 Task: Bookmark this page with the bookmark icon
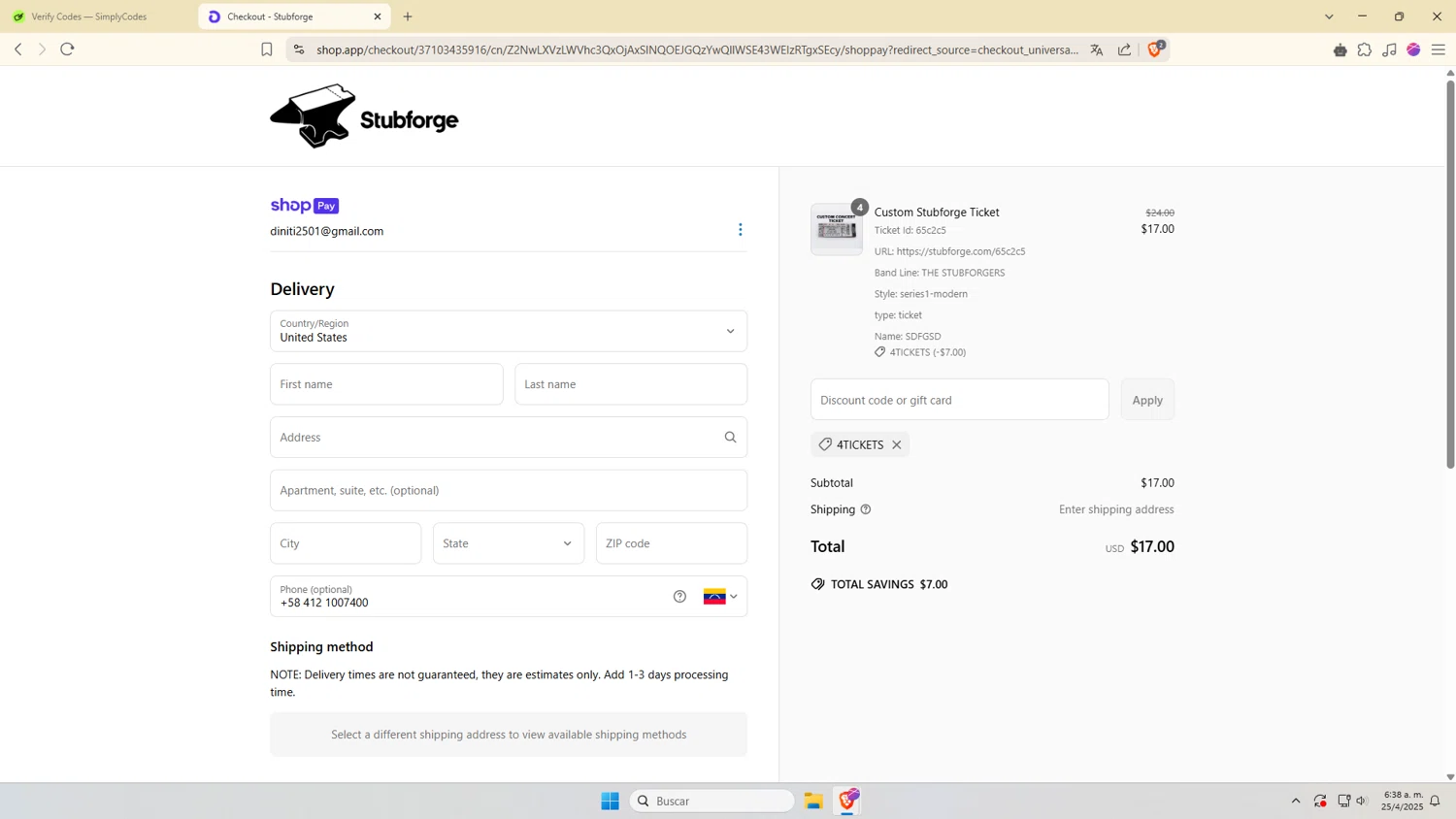(x=267, y=49)
